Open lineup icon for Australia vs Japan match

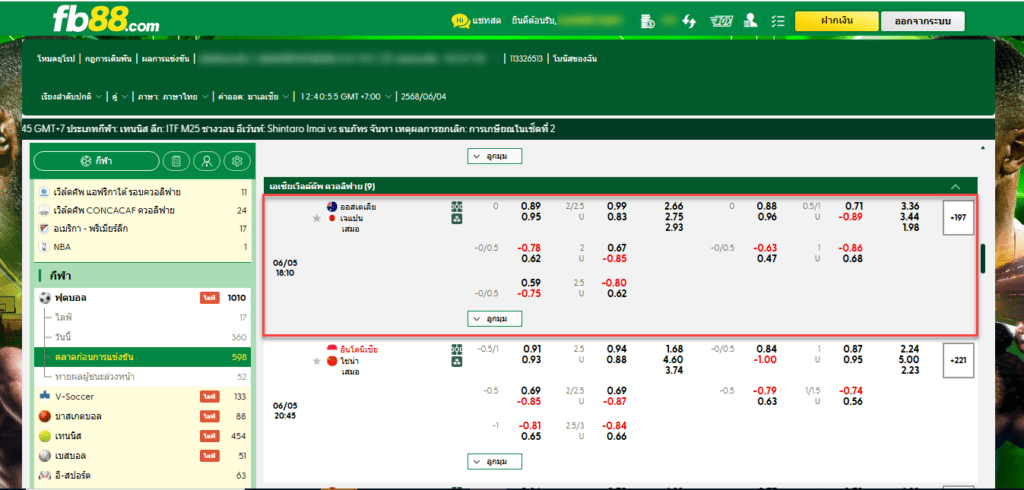[456, 219]
